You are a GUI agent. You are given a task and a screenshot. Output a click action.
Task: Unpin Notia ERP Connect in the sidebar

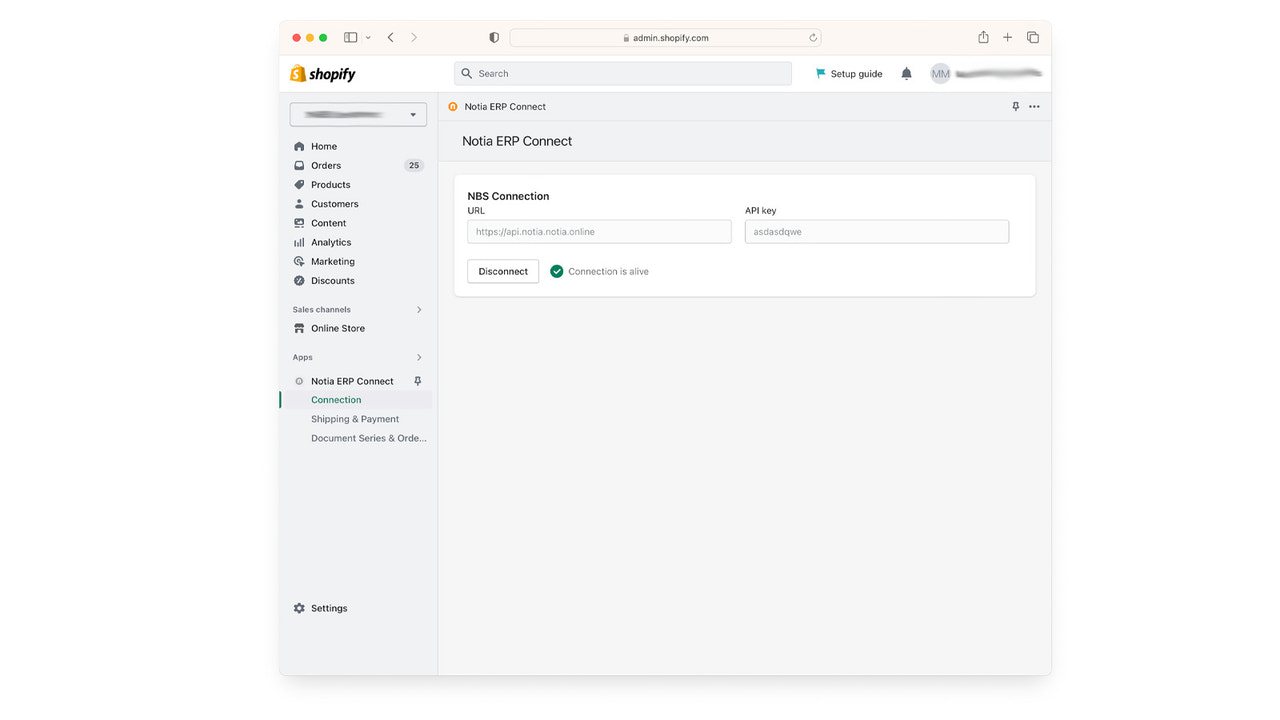(418, 381)
